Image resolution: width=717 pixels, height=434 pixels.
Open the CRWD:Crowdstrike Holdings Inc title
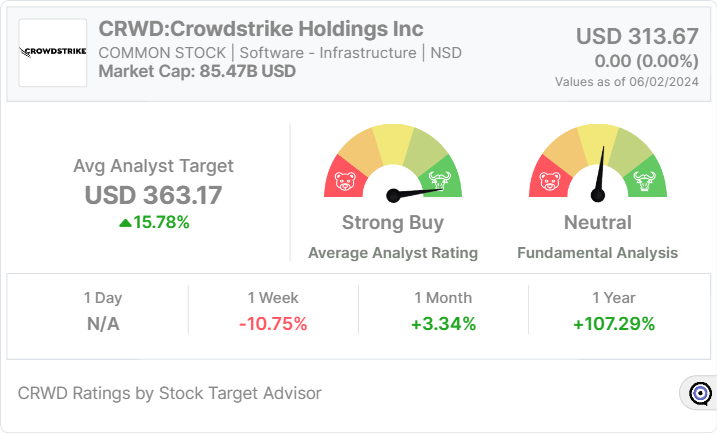[261, 28]
